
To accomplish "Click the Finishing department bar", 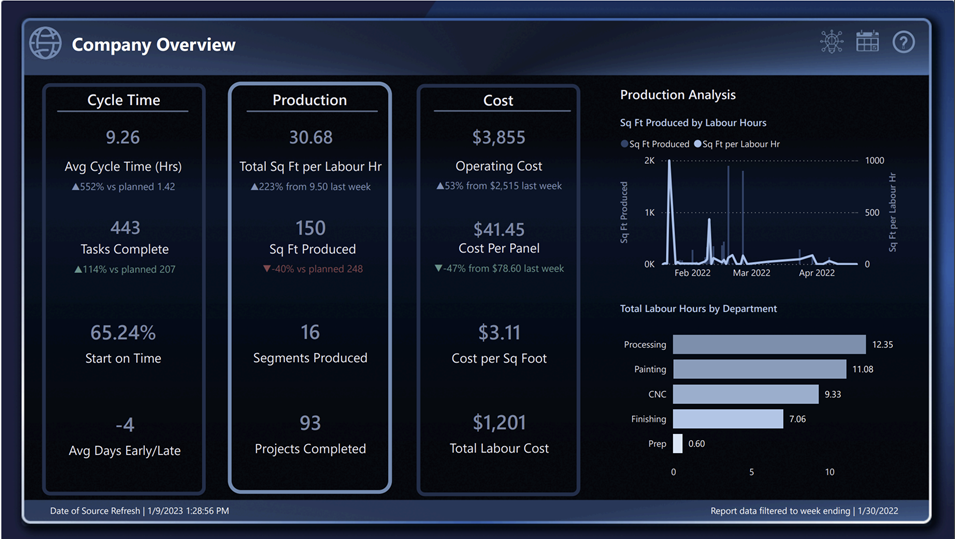I will [x=727, y=419].
